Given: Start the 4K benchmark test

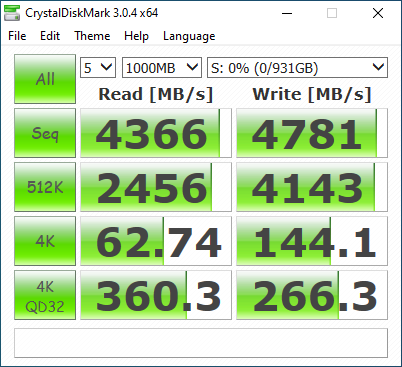Looking at the screenshot, I should 45,241.
